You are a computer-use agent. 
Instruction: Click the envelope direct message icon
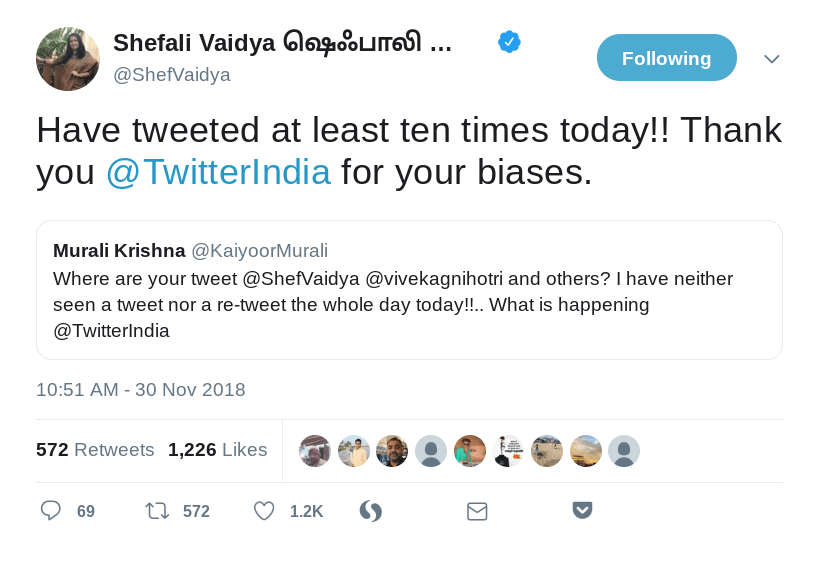[x=477, y=511]
